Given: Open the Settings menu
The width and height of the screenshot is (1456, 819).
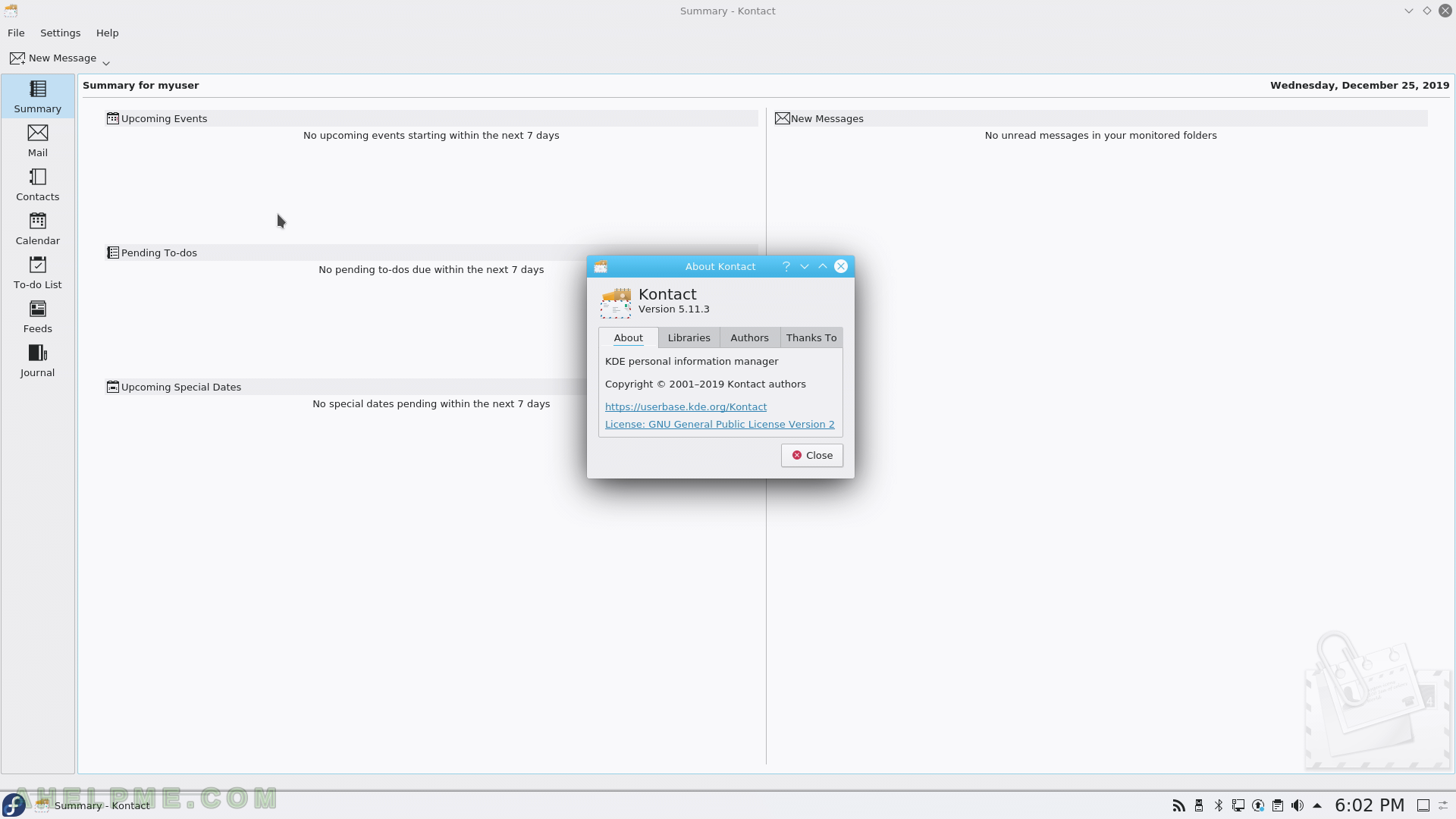Looking at the screenshot, I should pyautogui.click(x=61, y=33).
